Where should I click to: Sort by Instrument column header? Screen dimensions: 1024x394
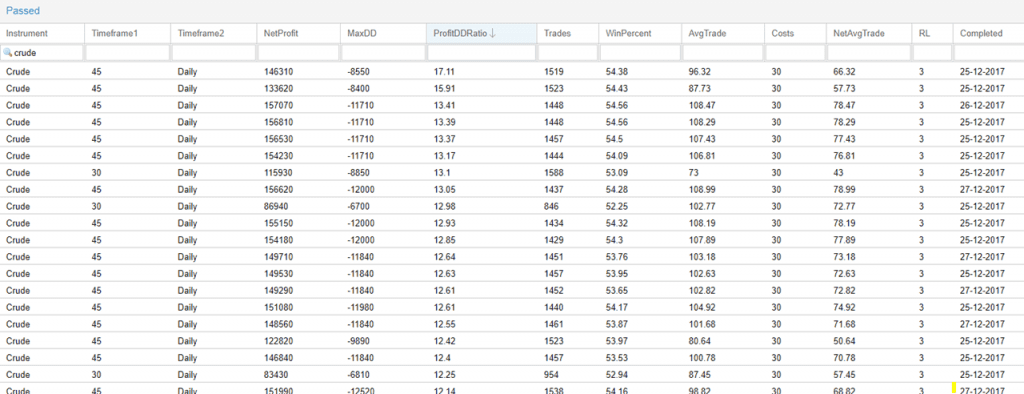42,33
